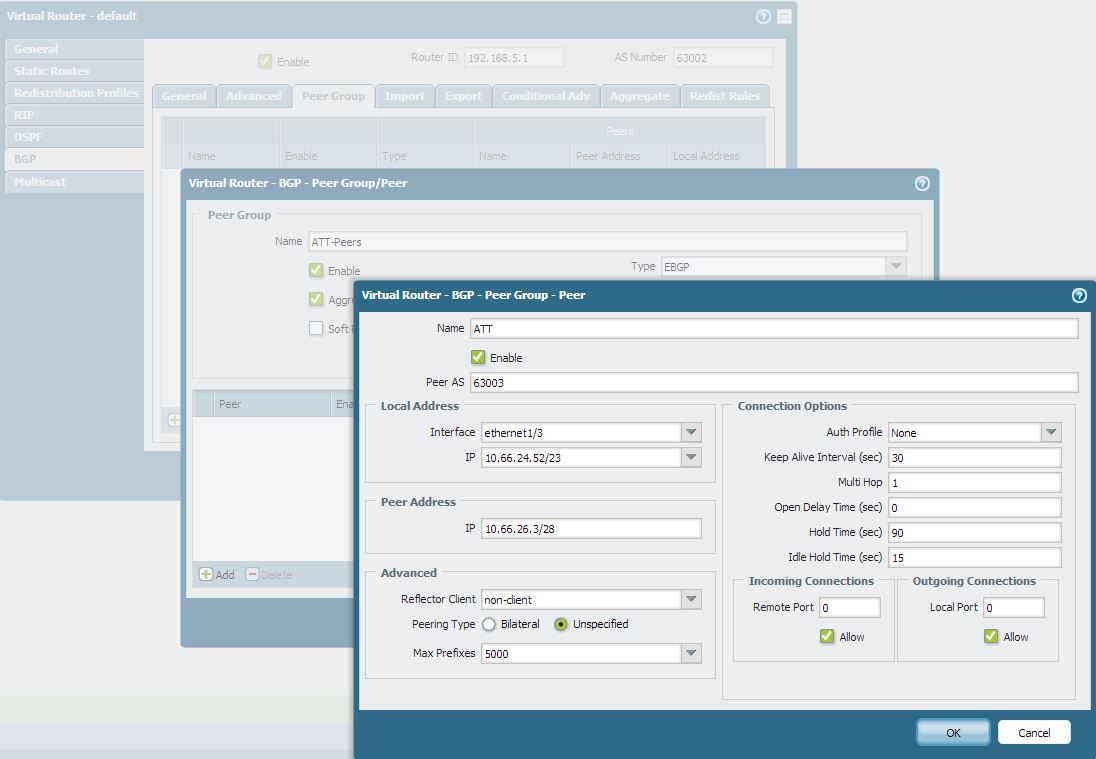Expand the Max Prefixes dropdown
1096x759 pixels.
(691, 653)
